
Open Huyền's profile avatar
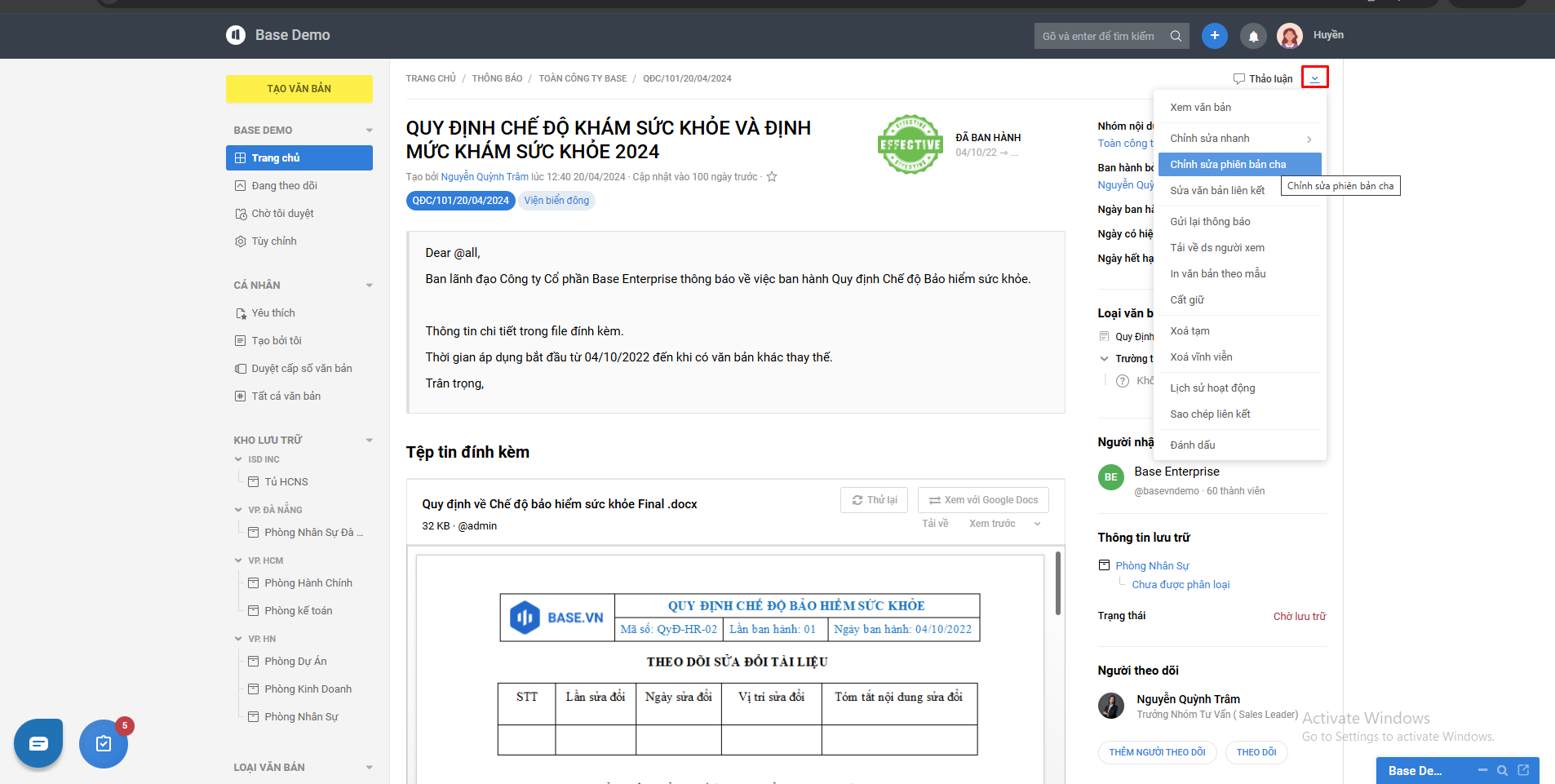[x=1290, y=36]
